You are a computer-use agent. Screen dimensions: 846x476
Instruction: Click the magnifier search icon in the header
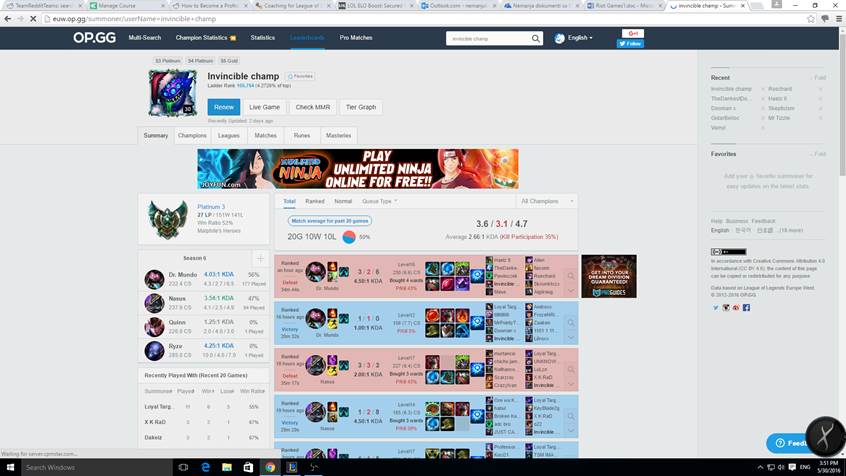tap(536, 38)
